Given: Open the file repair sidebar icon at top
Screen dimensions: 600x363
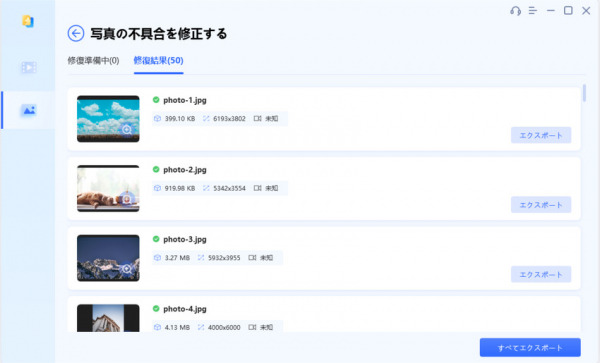Looking at the screenshot, I should pyautogui.click(x=28, y=21).
